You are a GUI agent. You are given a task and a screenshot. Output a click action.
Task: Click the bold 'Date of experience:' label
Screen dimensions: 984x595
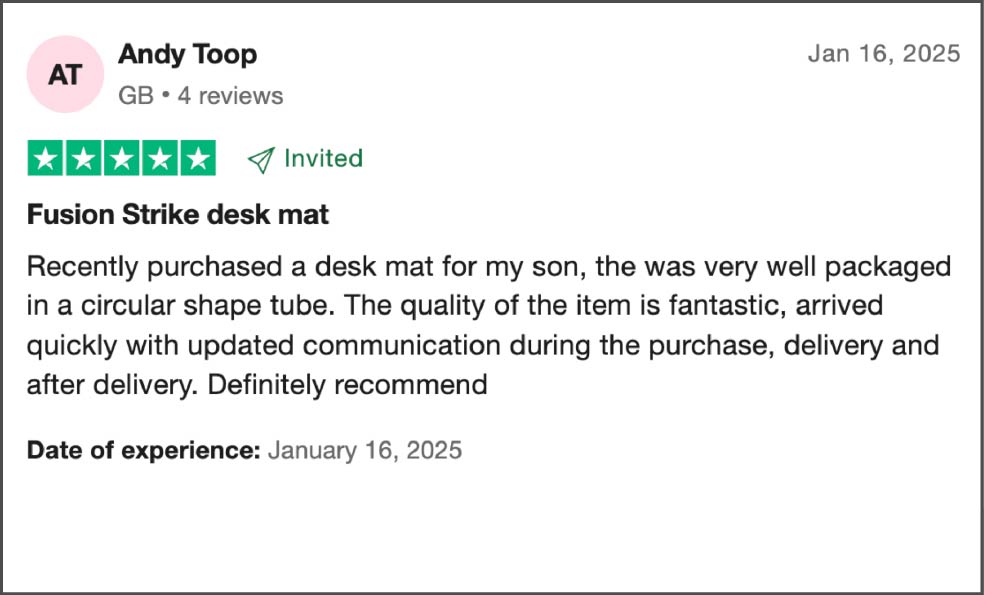(x=143, y=451)
